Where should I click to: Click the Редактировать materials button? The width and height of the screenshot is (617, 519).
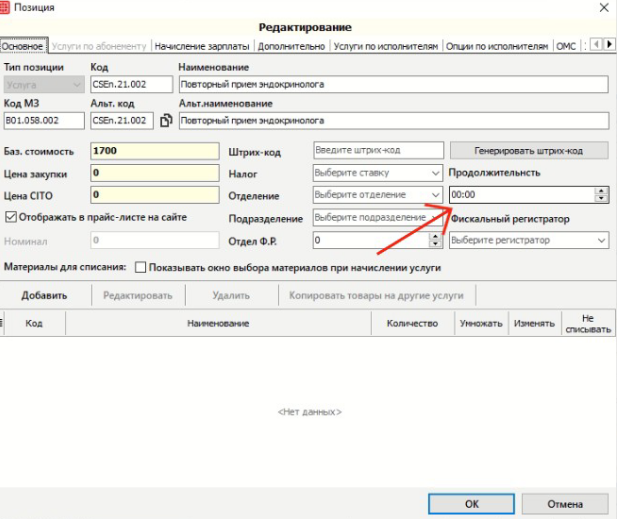pos(138,296)
